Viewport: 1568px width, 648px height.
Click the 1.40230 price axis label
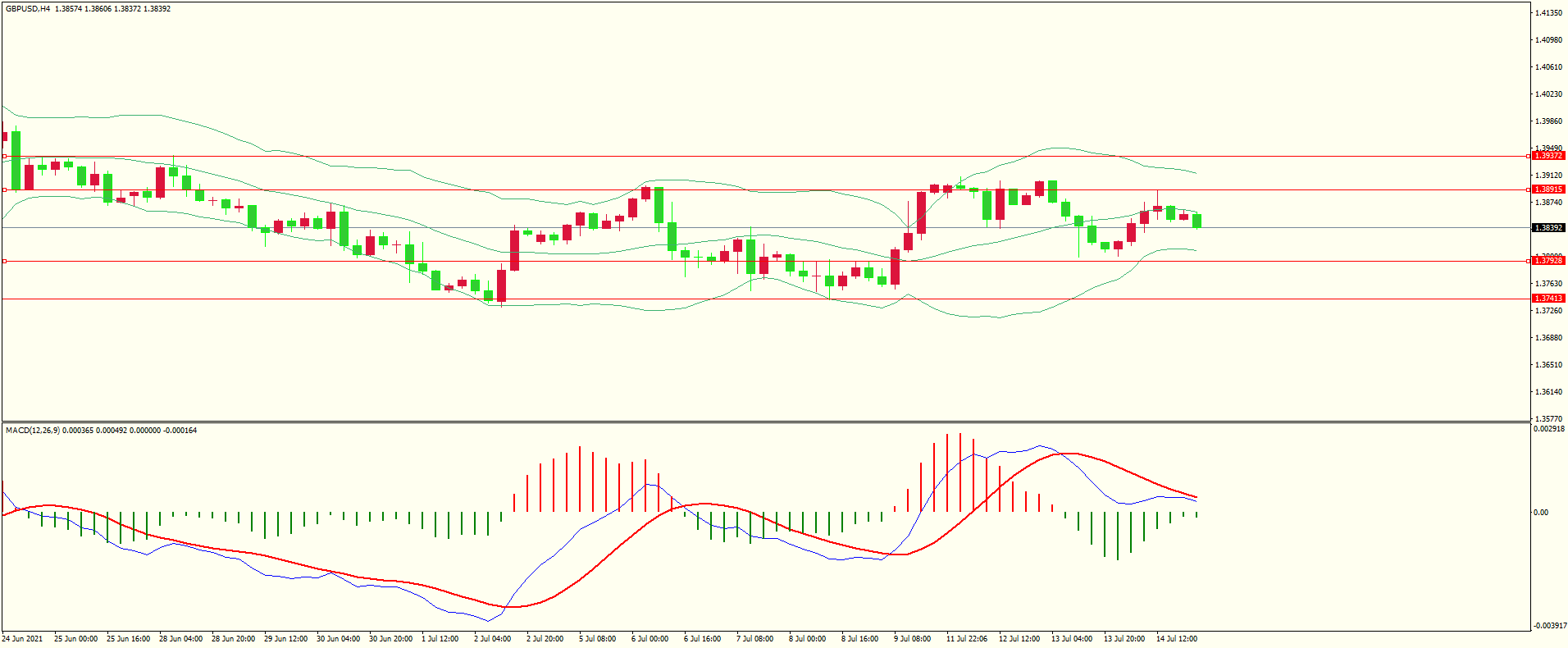1549,94
